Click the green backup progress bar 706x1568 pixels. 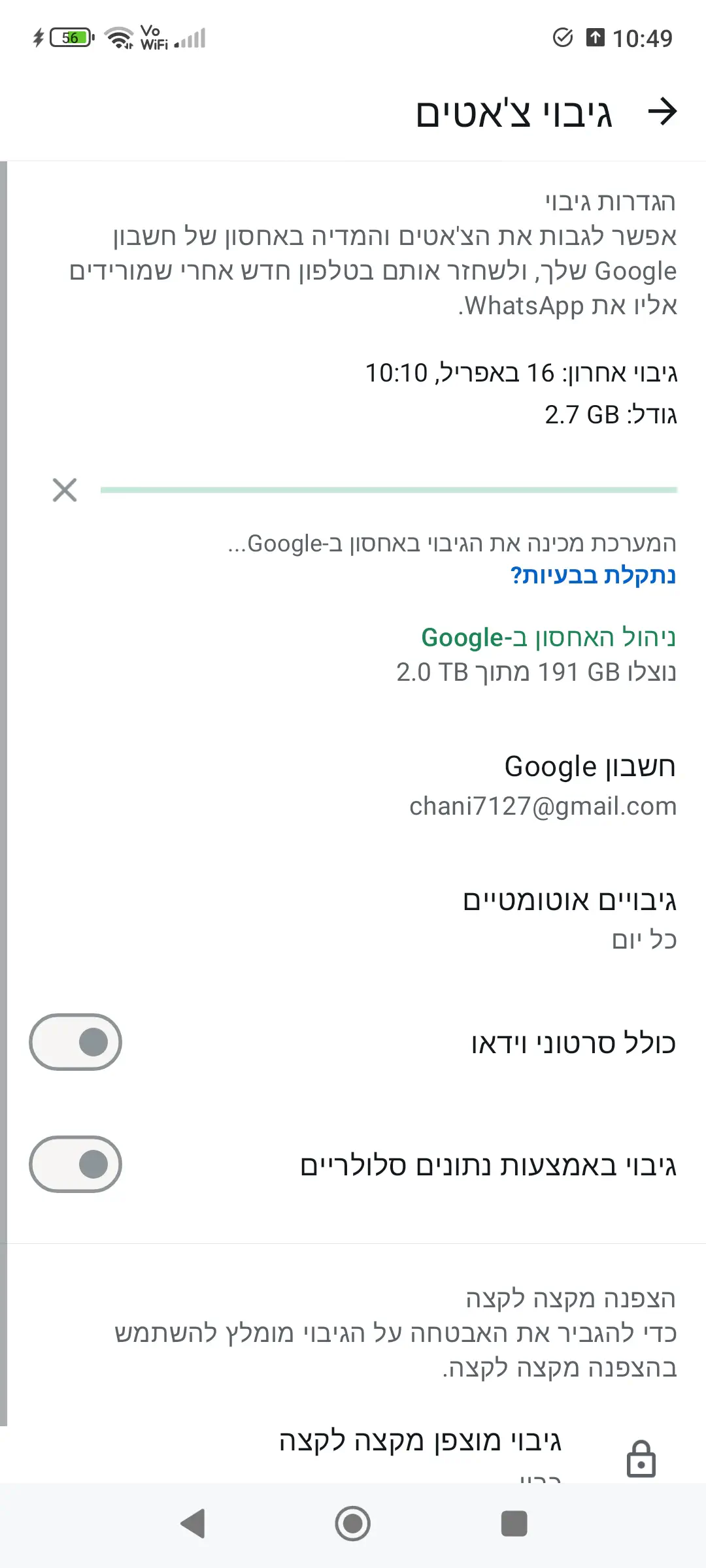pos(388,490)
